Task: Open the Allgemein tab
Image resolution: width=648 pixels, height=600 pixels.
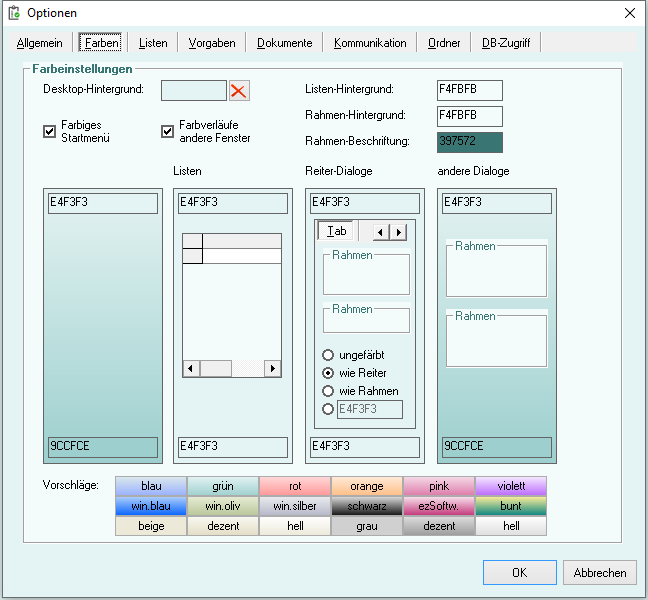Action: pos(39,43)
